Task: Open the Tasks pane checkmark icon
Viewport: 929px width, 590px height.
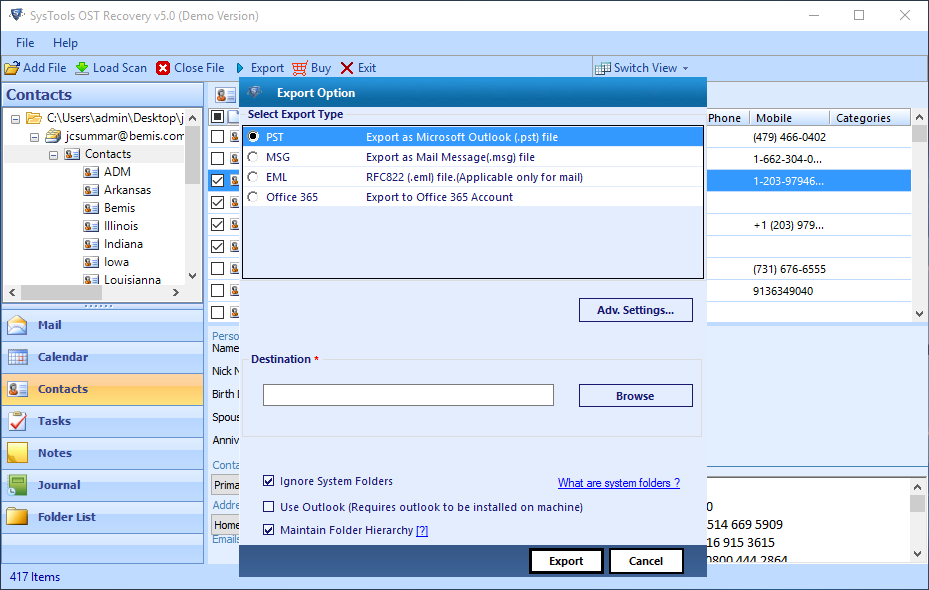Action: tap(17, 421)
